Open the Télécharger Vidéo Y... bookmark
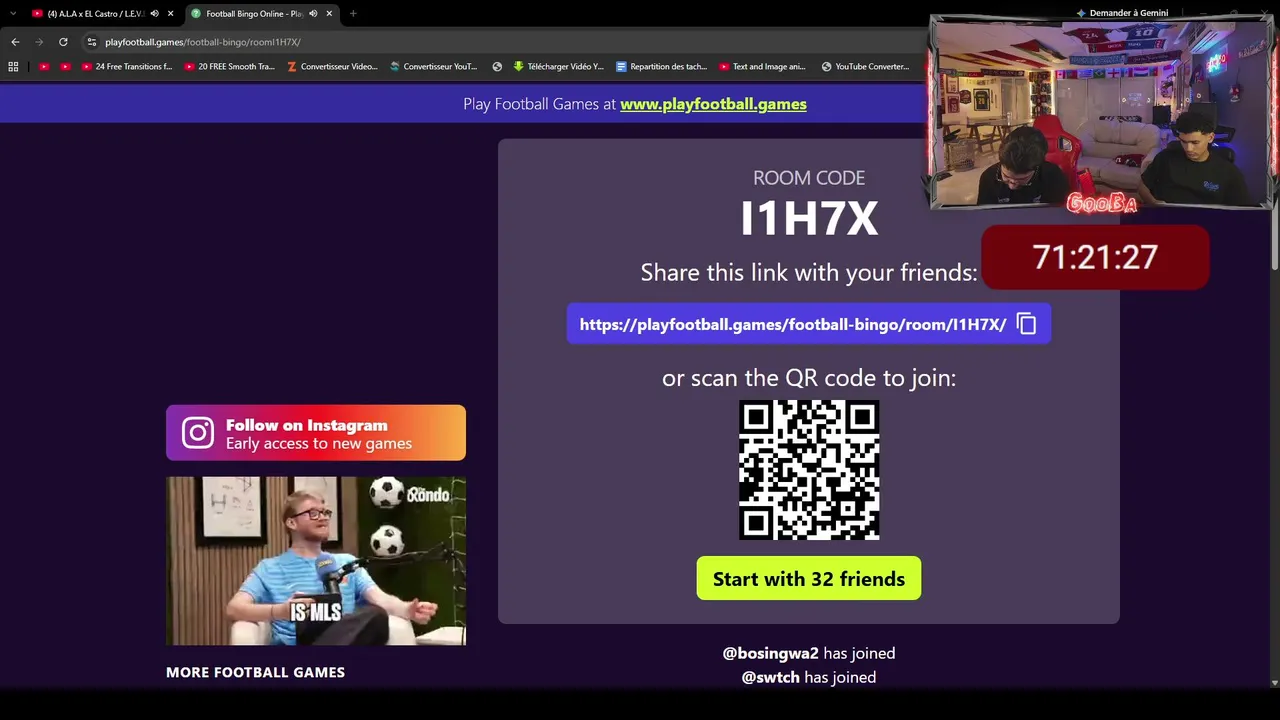The image size is (1280, 720). coord(559,67)
